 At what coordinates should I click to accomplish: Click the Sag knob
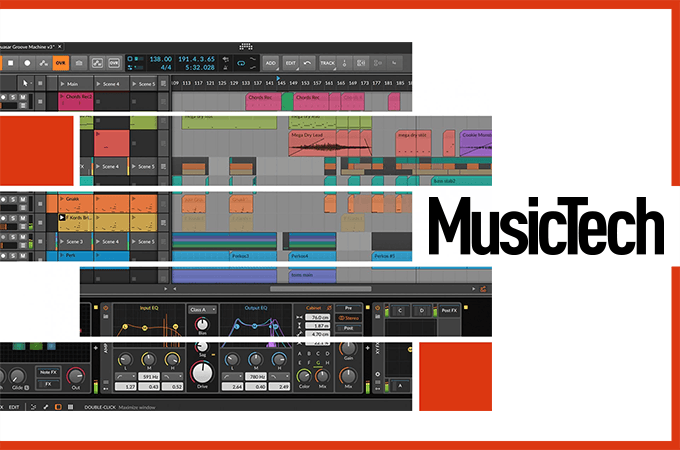[x=202, y=347]
